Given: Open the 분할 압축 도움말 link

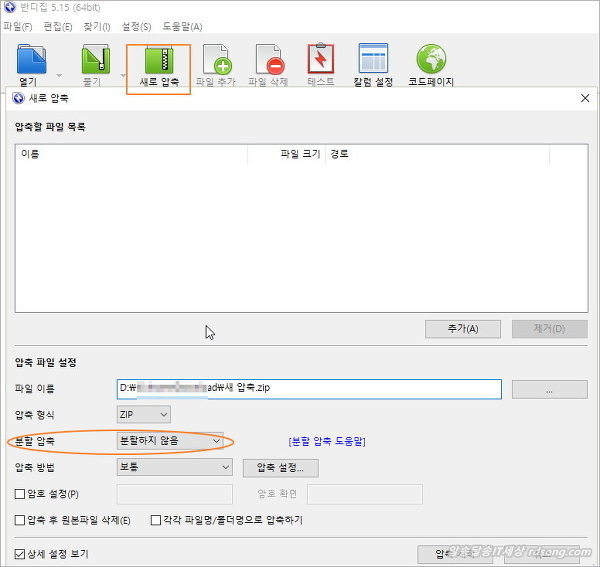Looking at the screenshot, I should point(327,441).
